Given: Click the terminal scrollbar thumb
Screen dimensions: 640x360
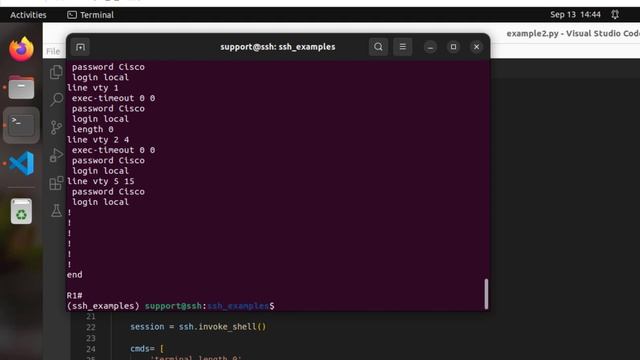Looking at the screenshot, I should pyautogui.click(x=486, y=294).
